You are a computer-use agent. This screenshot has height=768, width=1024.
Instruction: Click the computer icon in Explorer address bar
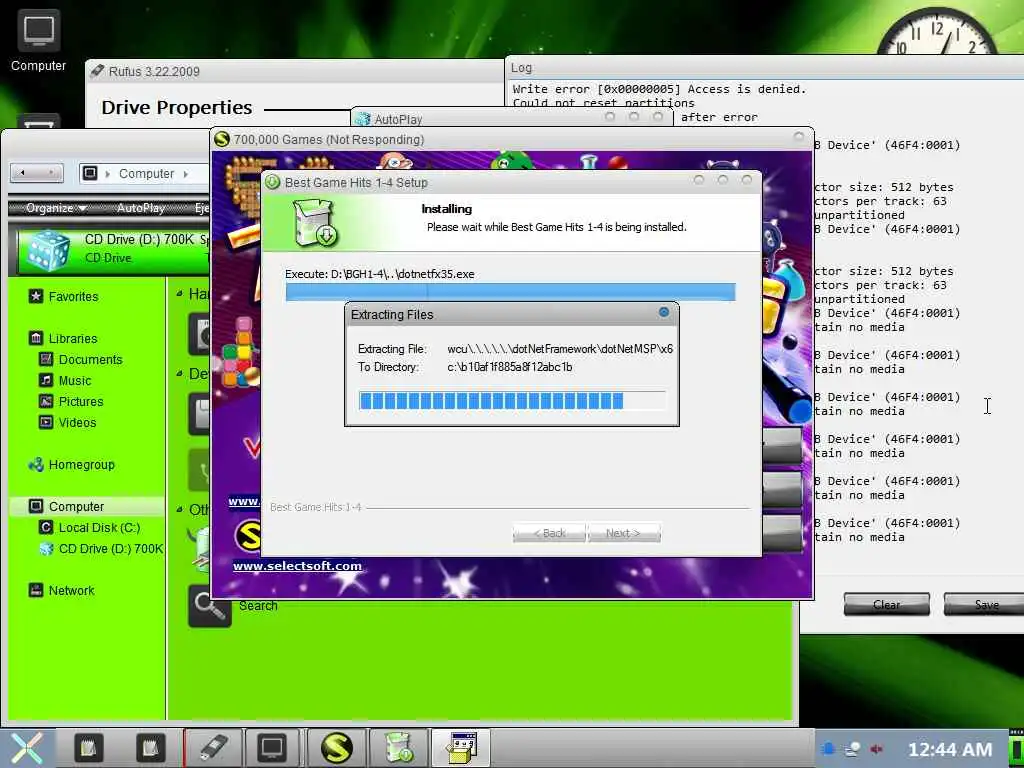[91, 173]
